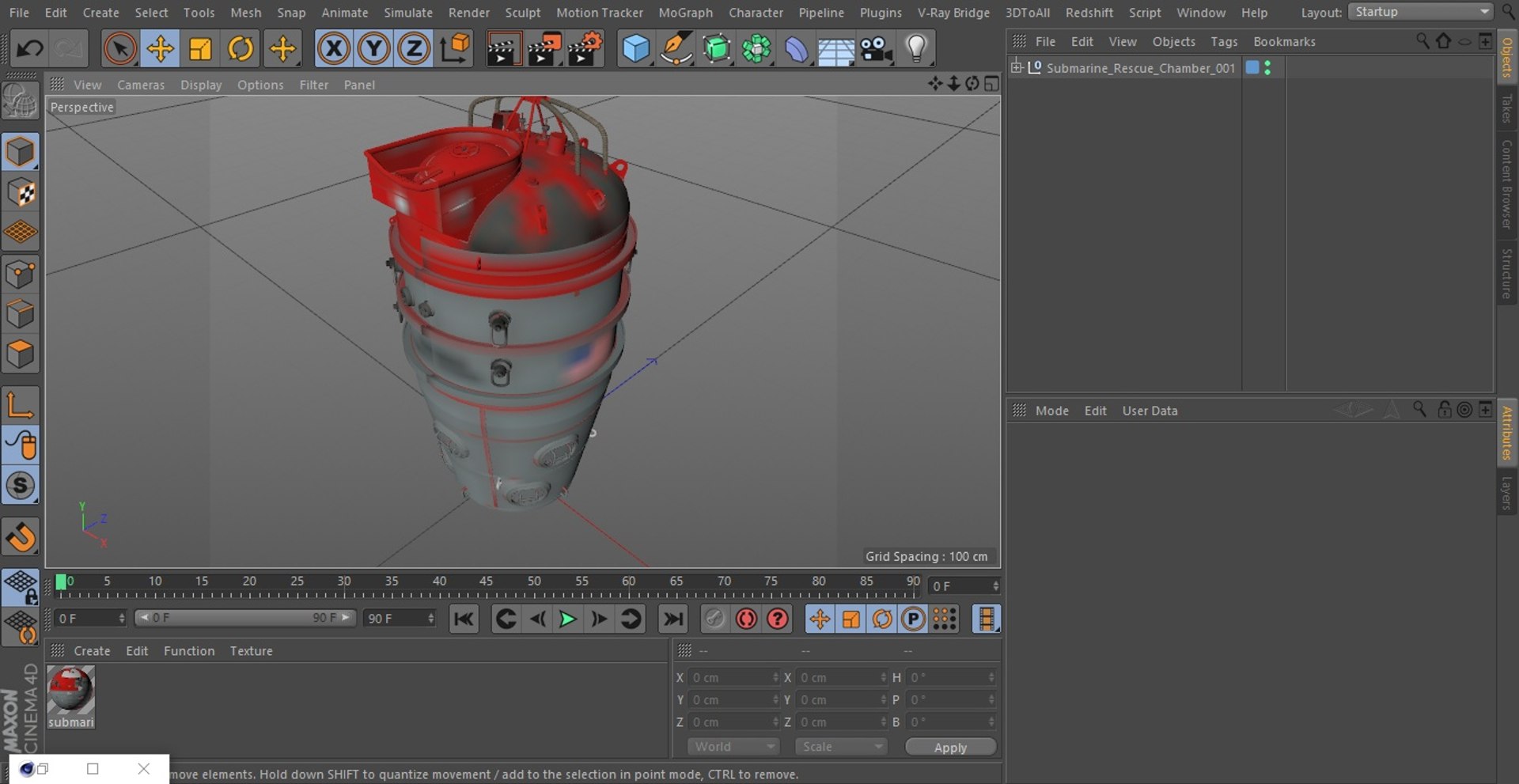Select the Move tool in top toolbar
Screen dimensions: 1519x784
click(160, 49)
